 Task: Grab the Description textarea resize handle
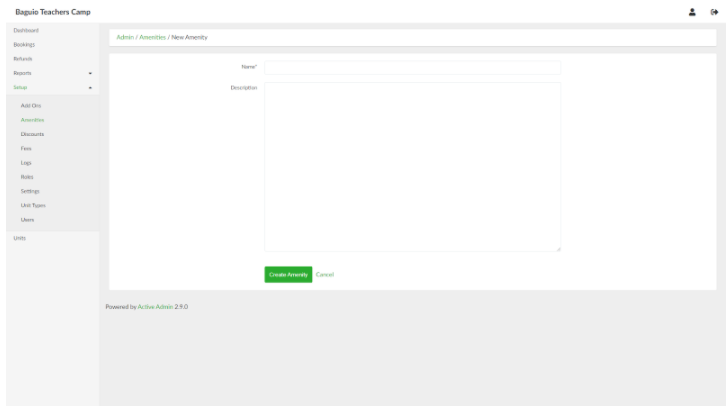point(558,249)
